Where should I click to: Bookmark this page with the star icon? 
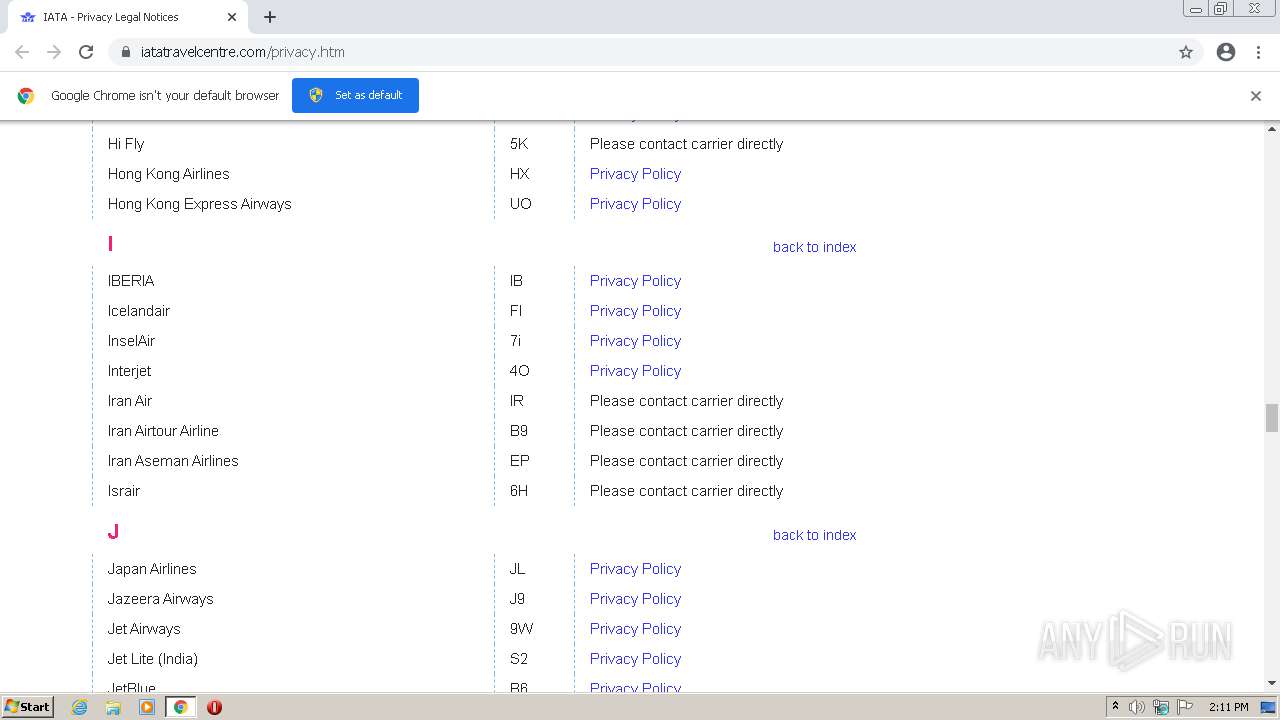1186,52
